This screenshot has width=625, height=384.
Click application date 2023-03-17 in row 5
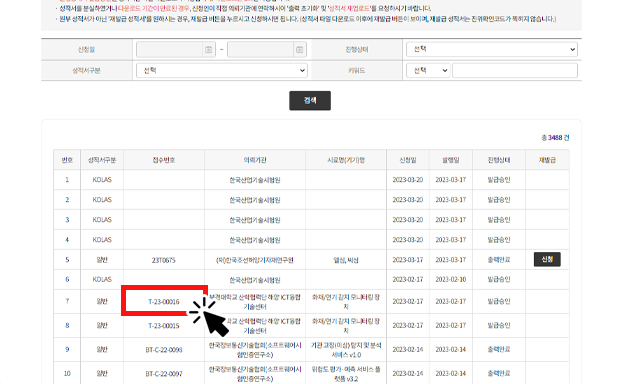tap(408, 260)
